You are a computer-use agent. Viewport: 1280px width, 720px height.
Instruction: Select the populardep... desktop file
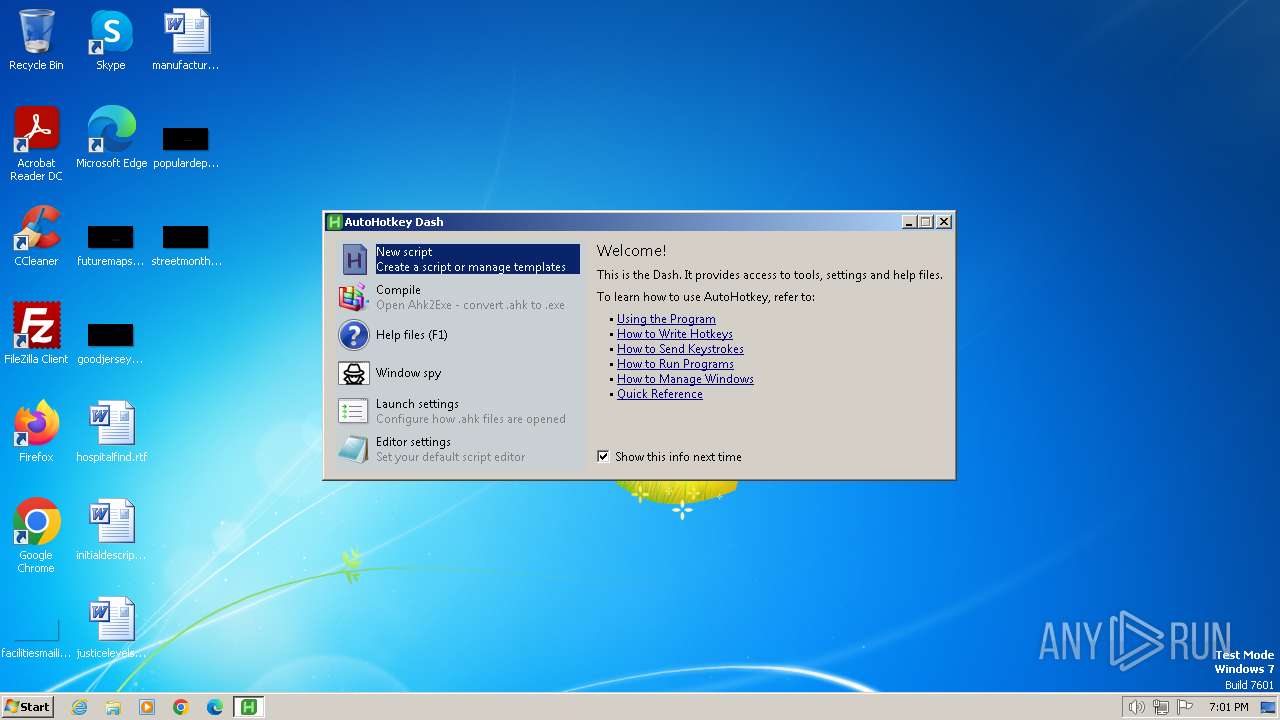(186, 146)
